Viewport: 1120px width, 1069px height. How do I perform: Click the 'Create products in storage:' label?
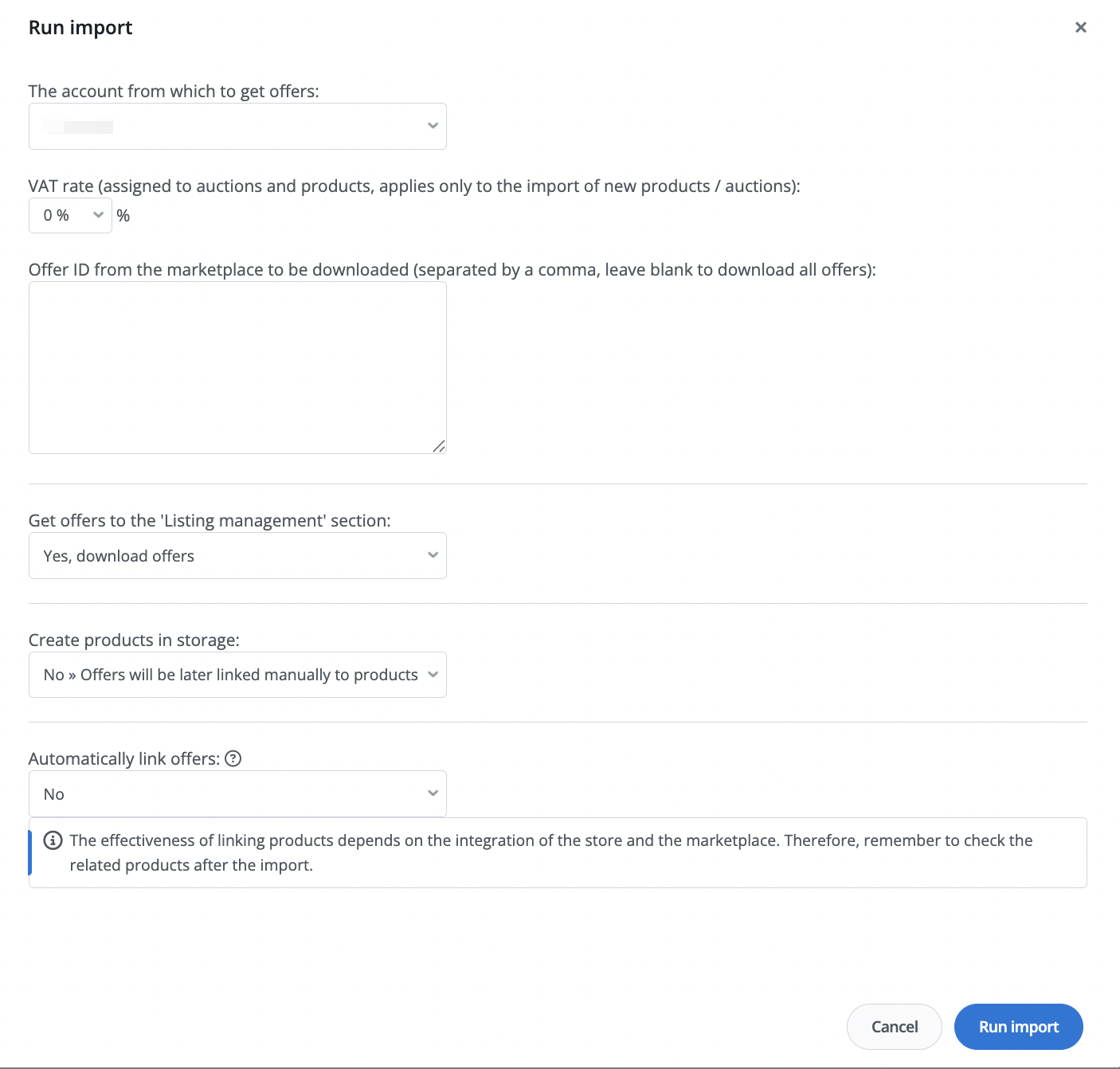coord(134,640)
